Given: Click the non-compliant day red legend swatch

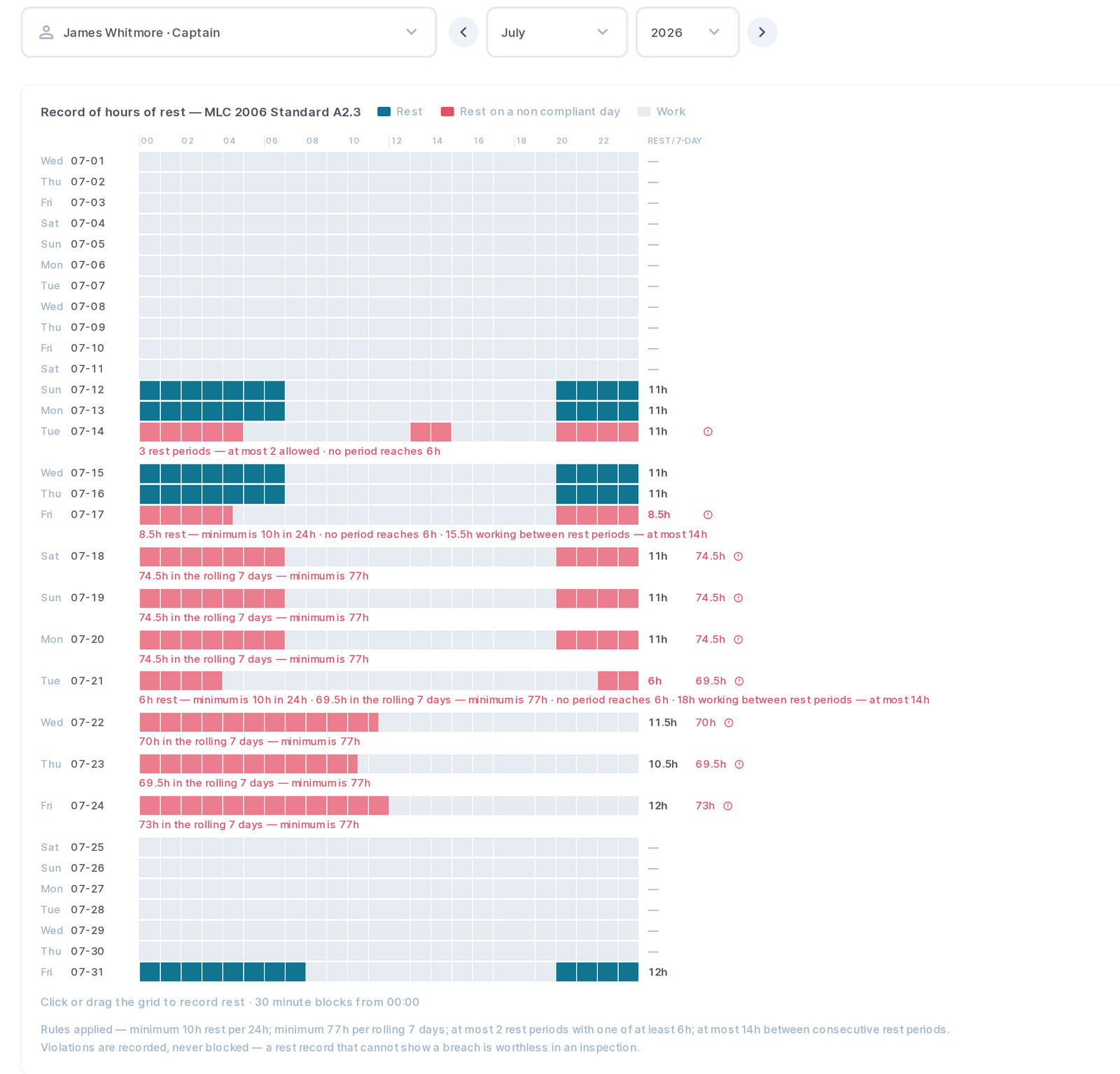Looking at the screenshot, I should click(x=447, y=112).
